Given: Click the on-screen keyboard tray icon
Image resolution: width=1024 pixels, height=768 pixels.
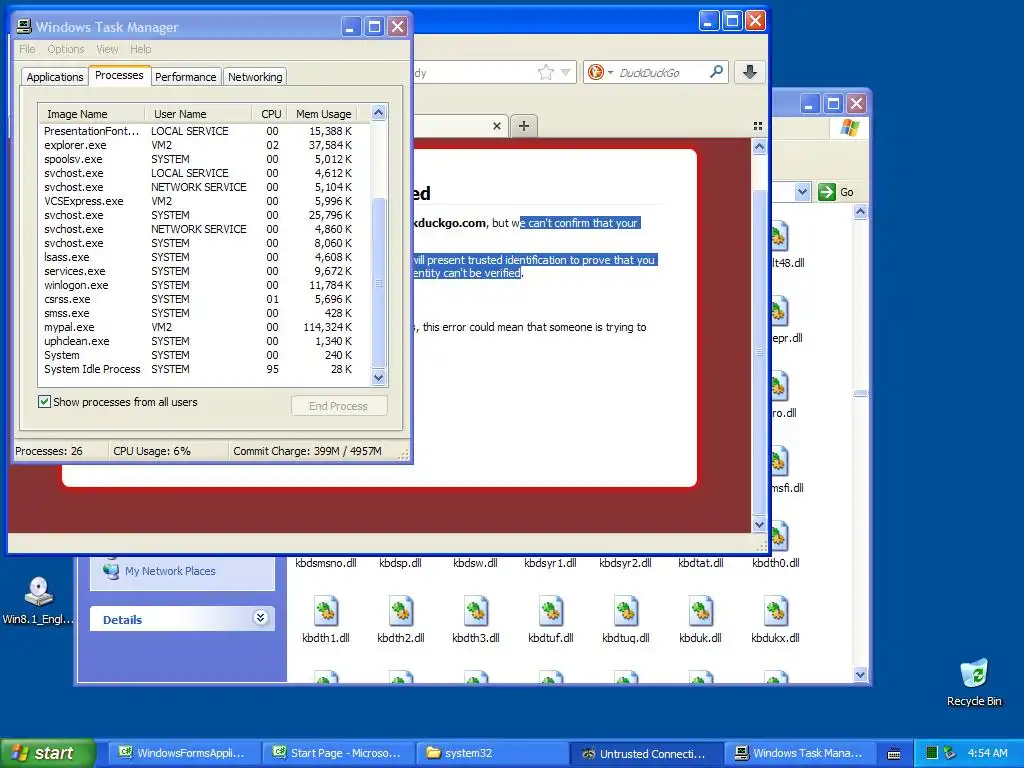Looking at the screenshot, I should [x=894, y=754].
